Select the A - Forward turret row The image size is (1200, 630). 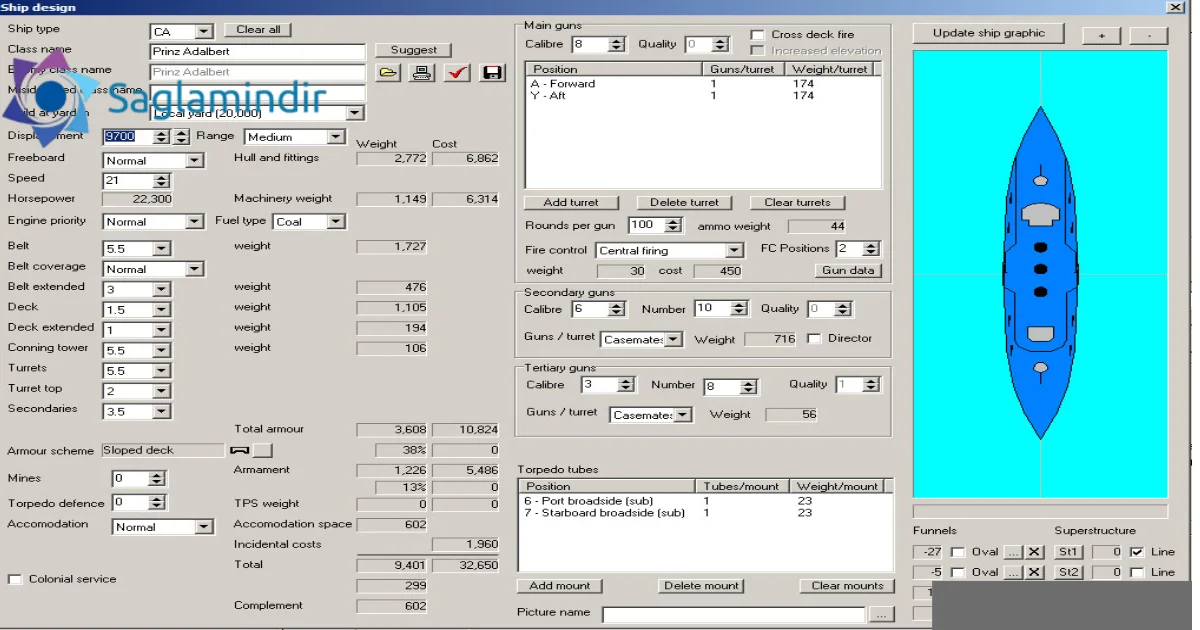(703, 84)
